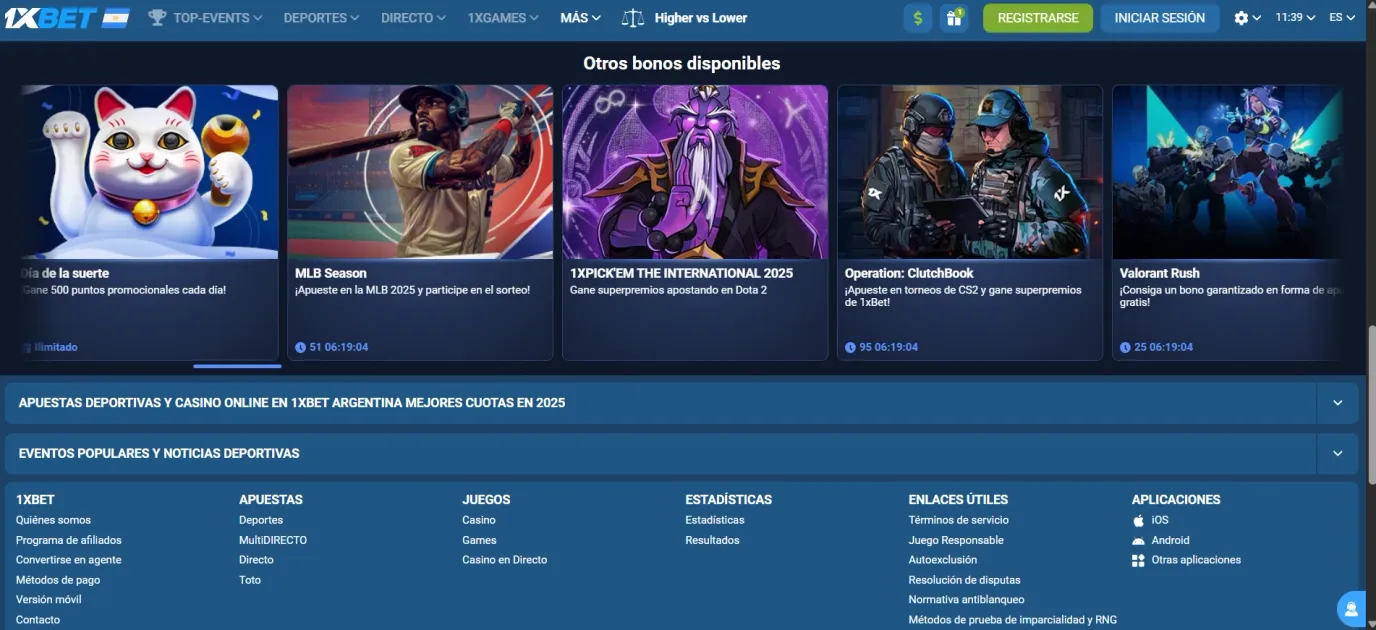Open the Contacto footer link
Image resolution: width=1376 pixels, height=630 pixels.
38,620
